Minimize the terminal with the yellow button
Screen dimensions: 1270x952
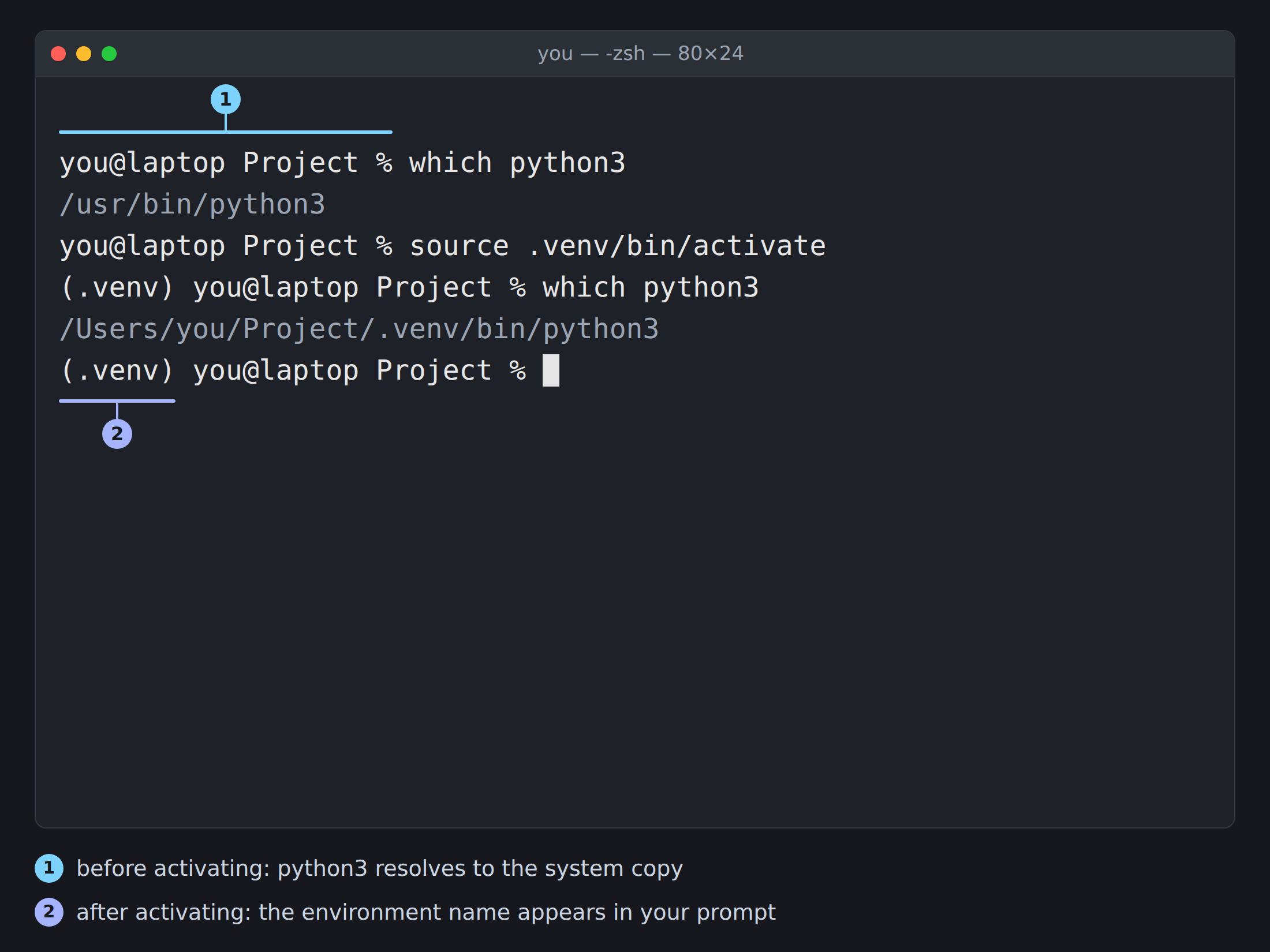pyautogui.click(x=84, y=54)
